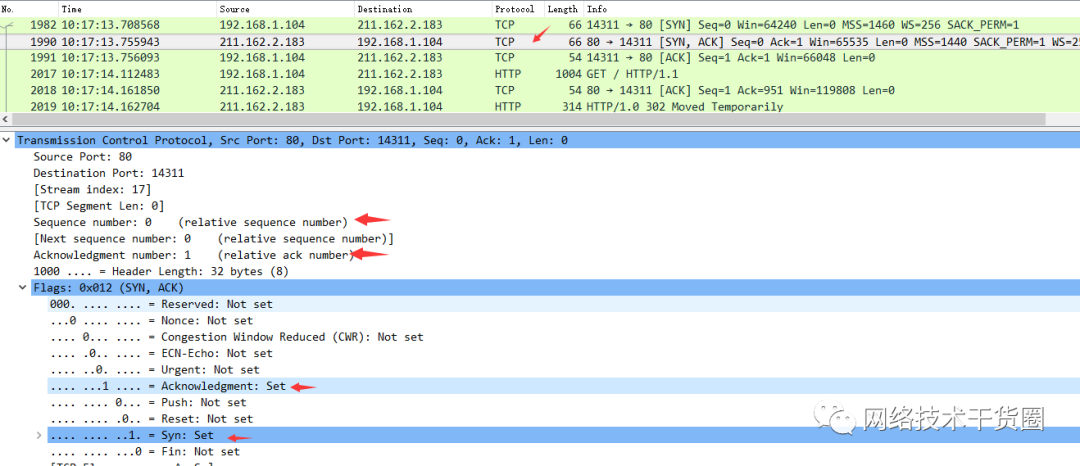The height and width of the screenshot is (466, 1080).
Task: Select the [TCP Segment Len: 0] field
Action: [x=99, y=206]
